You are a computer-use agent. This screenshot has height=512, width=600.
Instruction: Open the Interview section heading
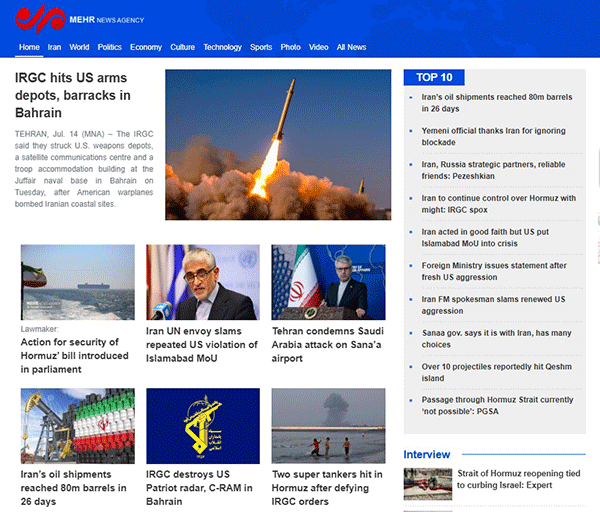(427, 455)
